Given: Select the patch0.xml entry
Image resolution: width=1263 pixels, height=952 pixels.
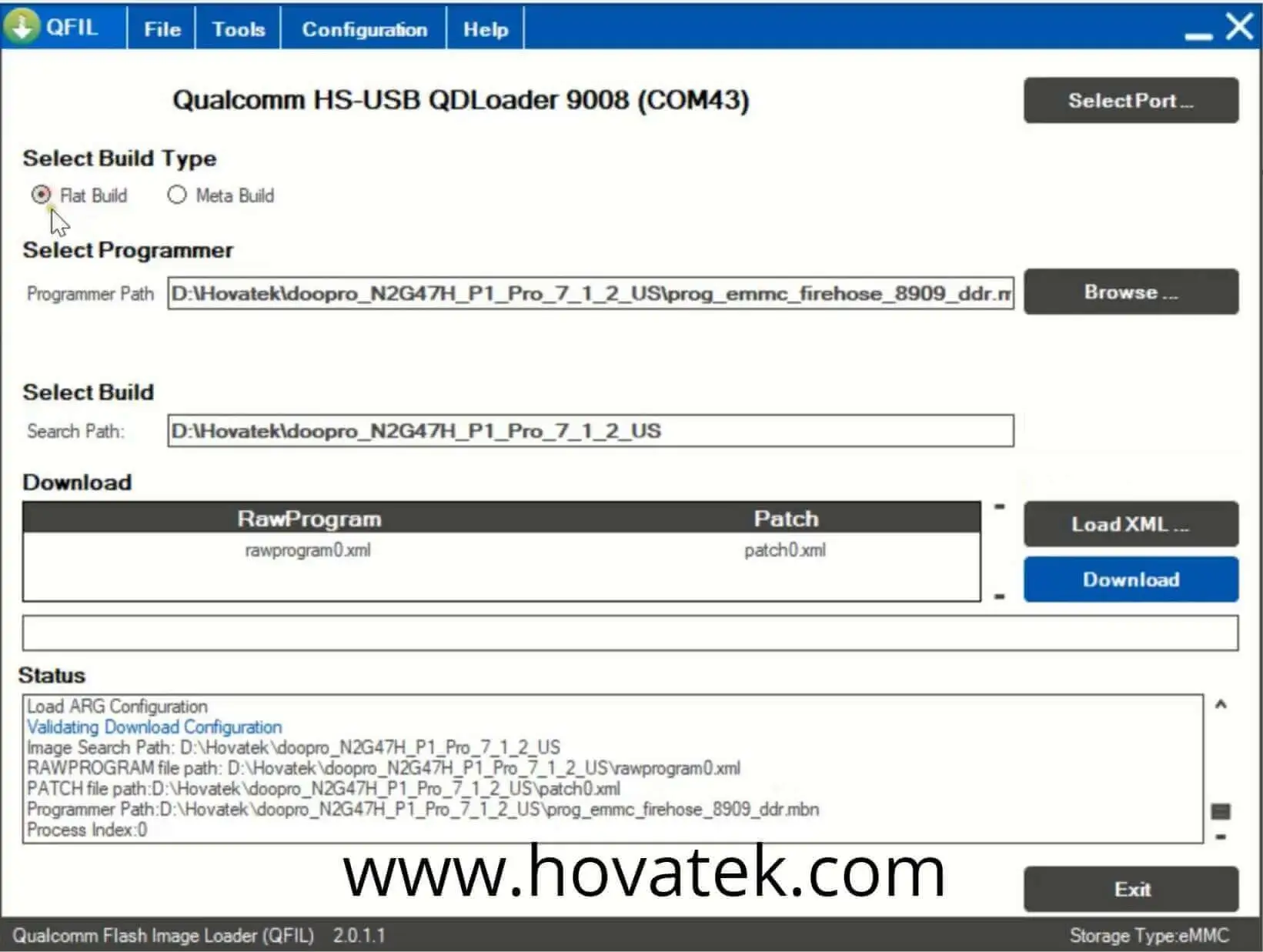Looking at the screenshot, I should (x=785, y=550).
